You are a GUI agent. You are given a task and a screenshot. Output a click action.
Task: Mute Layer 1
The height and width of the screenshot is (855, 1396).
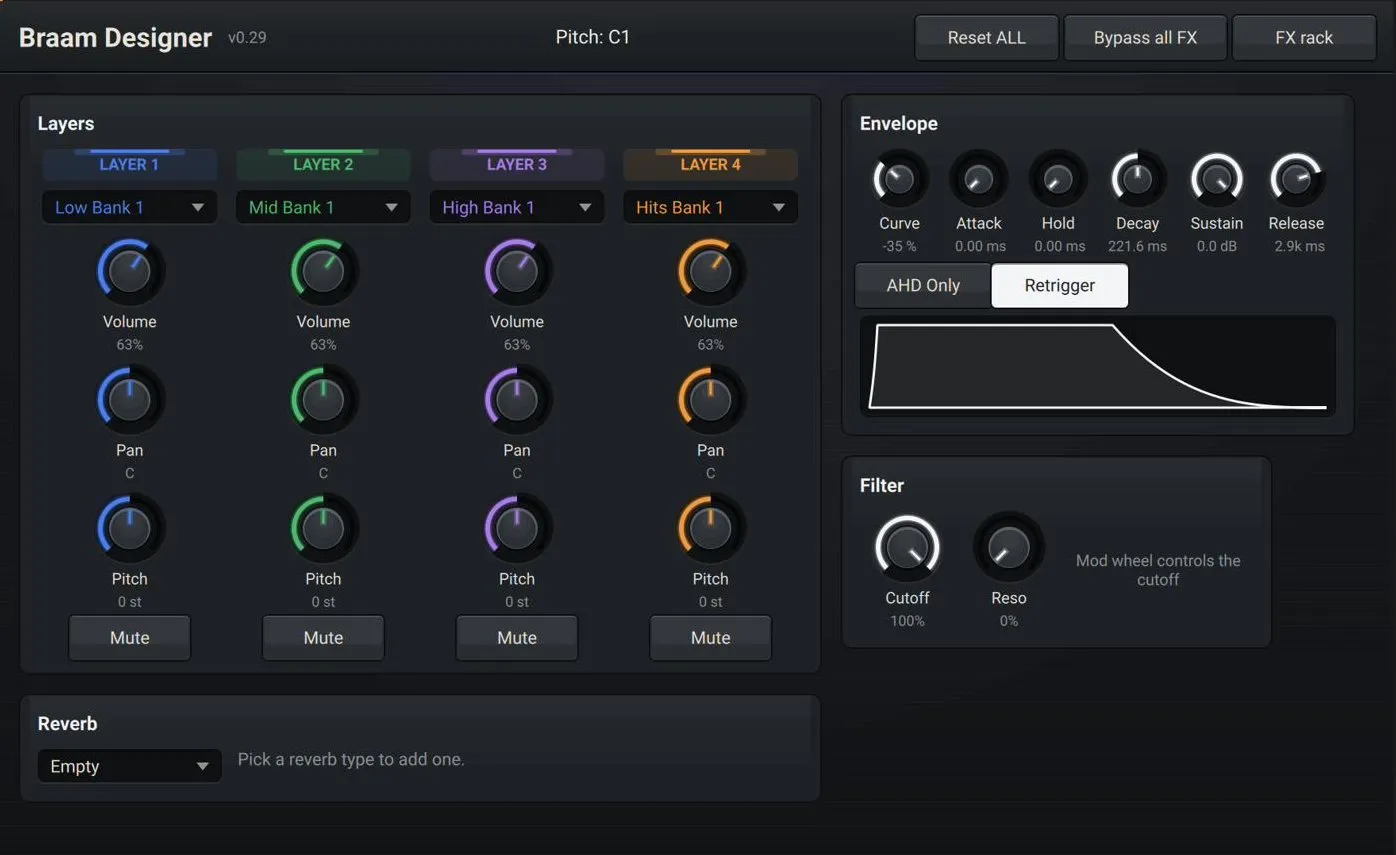point(130,638)
